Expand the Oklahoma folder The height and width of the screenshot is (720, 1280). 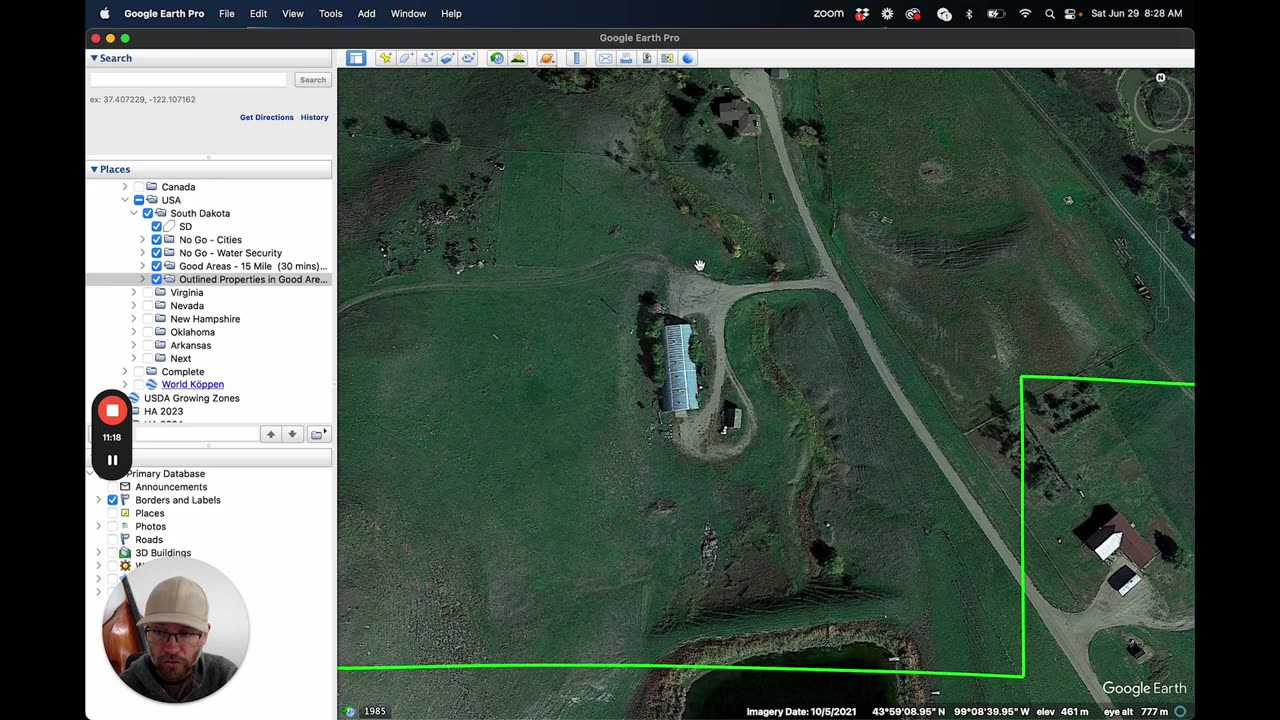click(x=134, y=332)
